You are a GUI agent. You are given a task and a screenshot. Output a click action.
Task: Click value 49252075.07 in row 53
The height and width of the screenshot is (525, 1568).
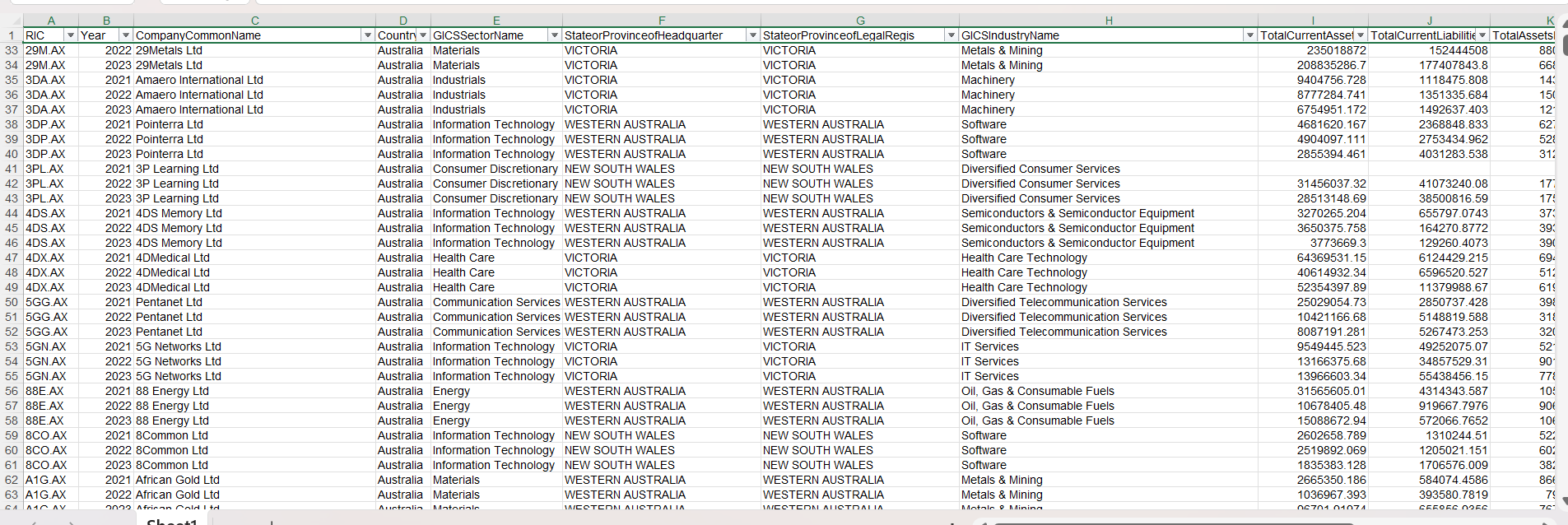coord(1454,346)
